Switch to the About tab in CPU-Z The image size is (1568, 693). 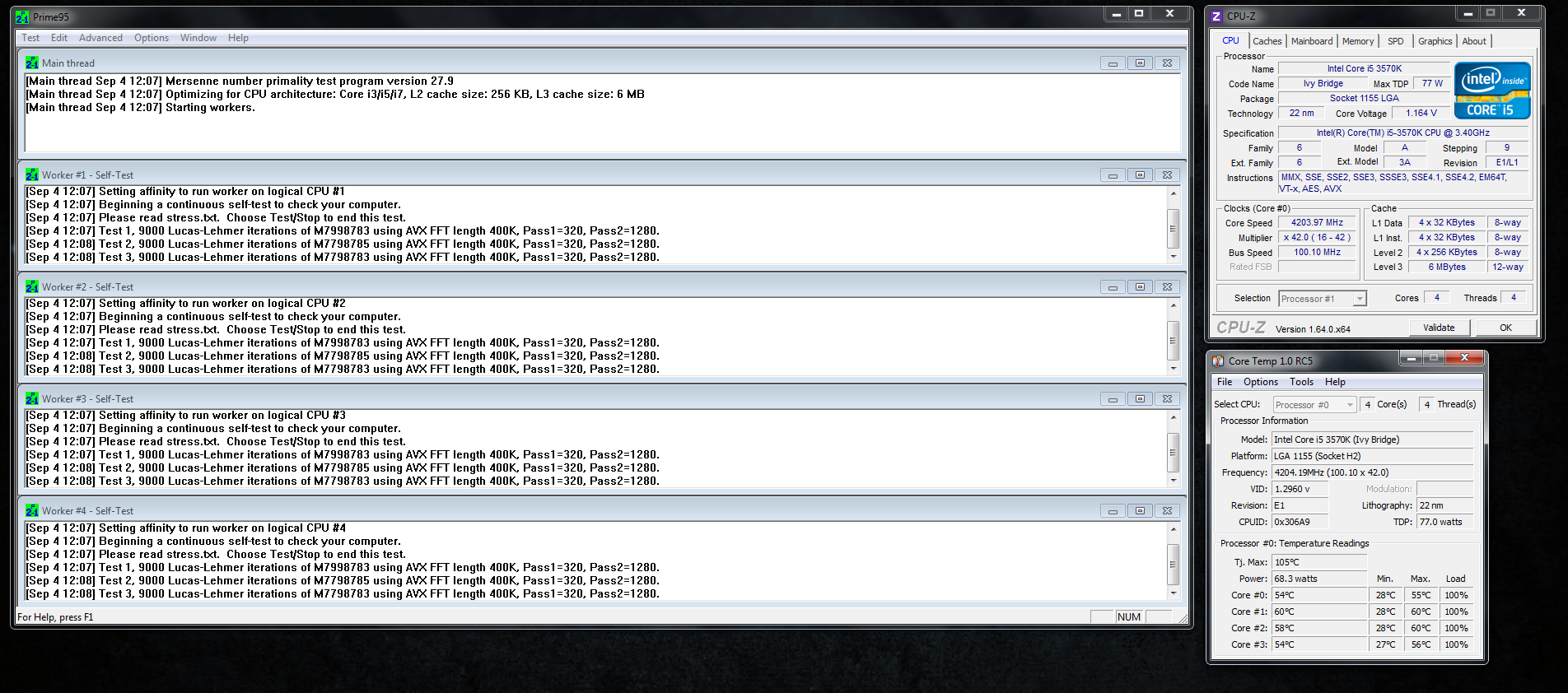tap(1474, 41)
